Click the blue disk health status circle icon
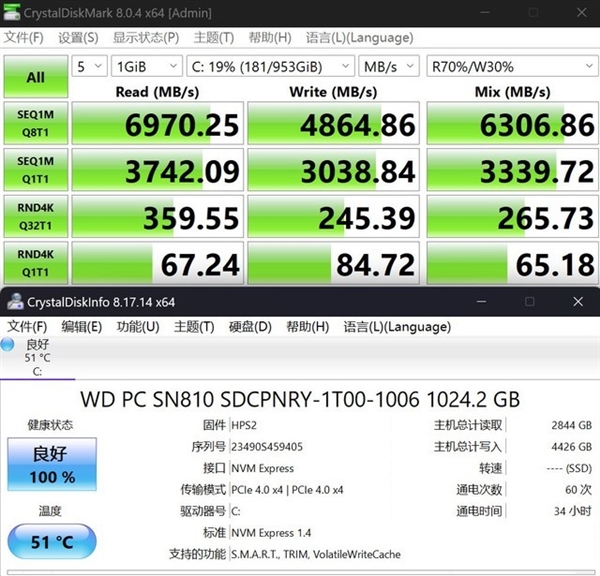Screen dimensions: 600x576 [x=8, y=345]
